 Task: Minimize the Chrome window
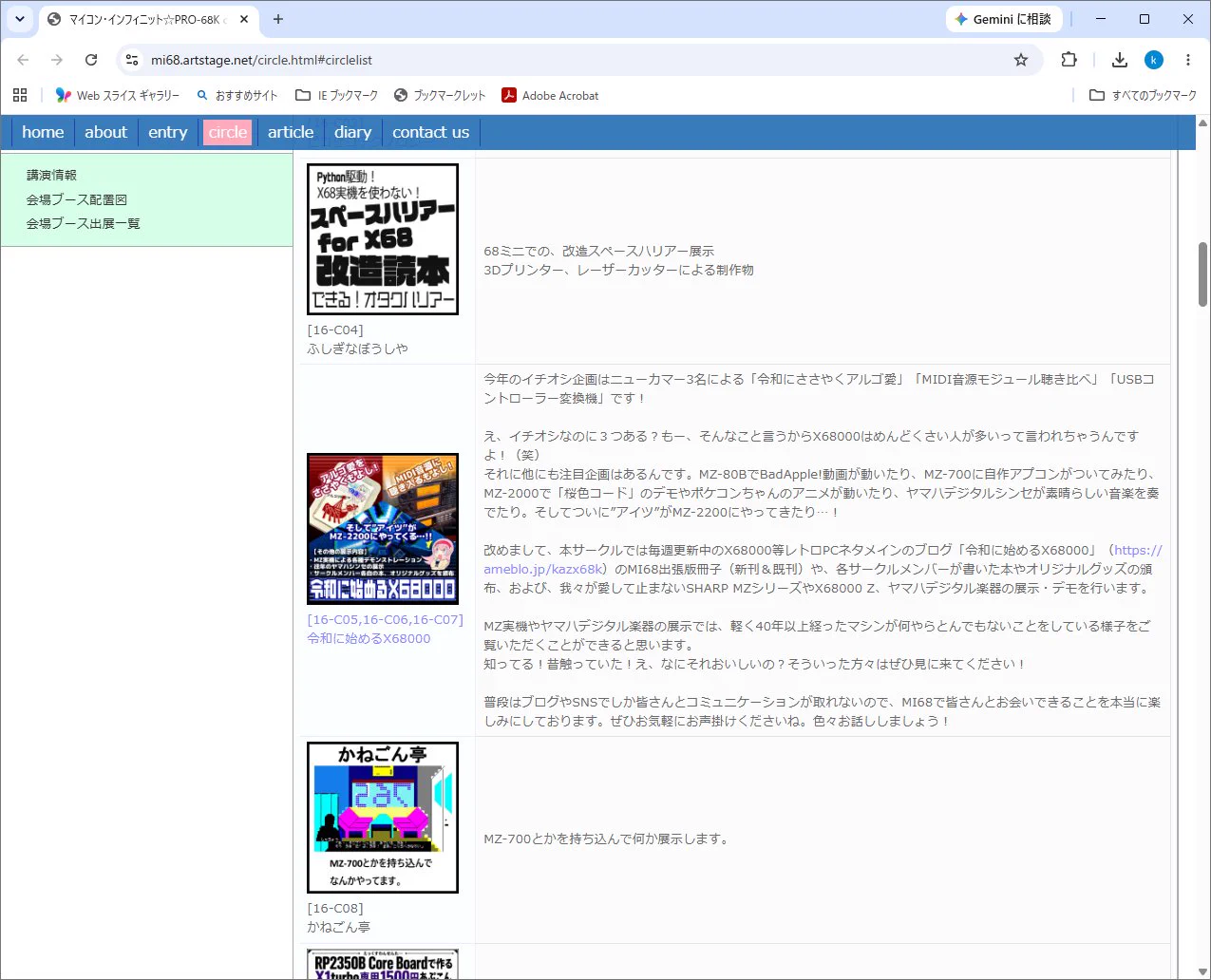click(x=1101, y=19)
